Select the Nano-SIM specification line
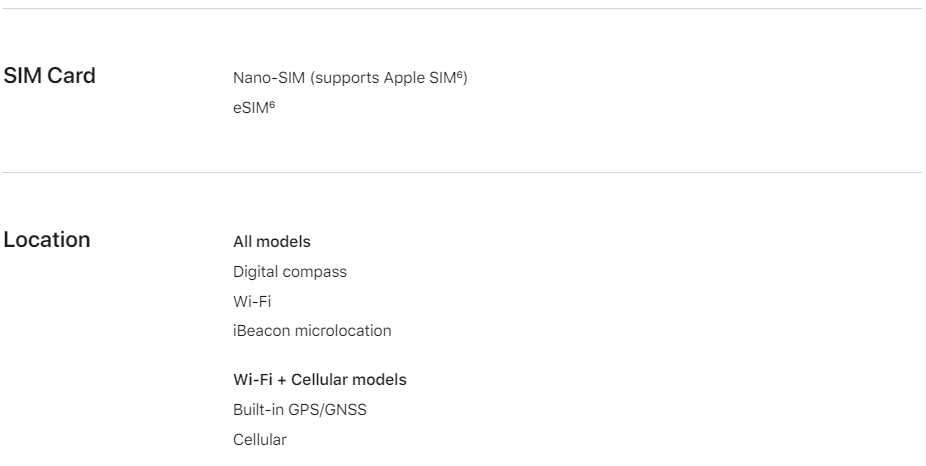The height and width of the screenshot is (466, 926). click(x=350, y=78)
